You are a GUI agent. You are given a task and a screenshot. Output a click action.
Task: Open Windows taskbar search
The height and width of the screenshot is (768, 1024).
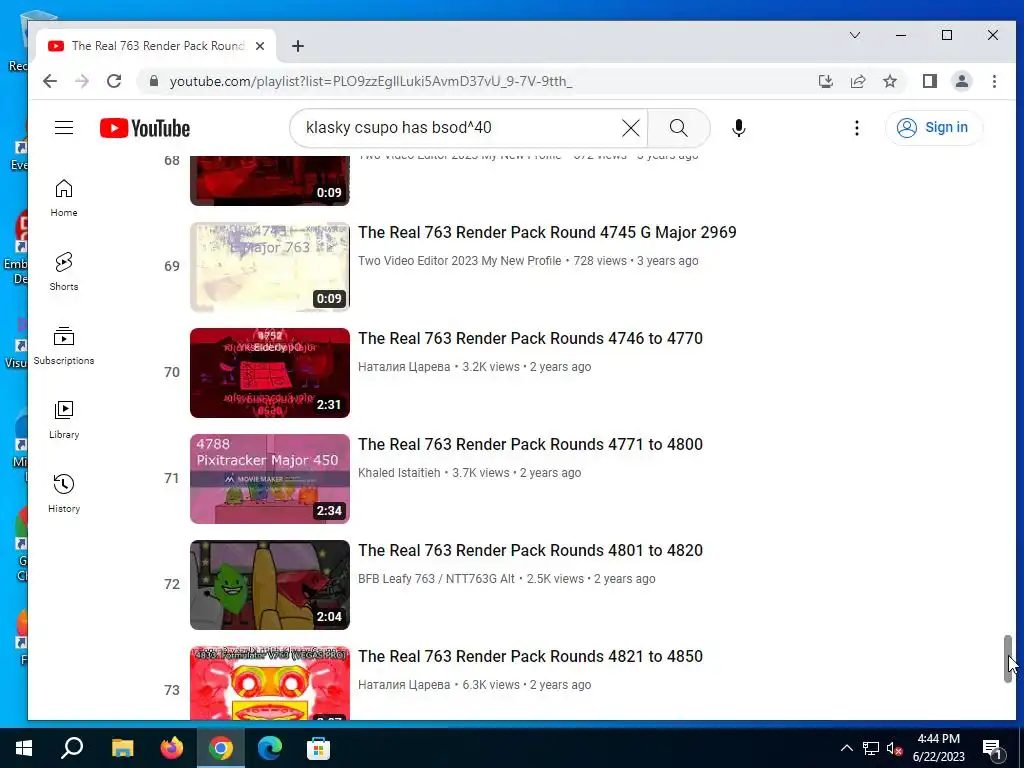pyautogui.click(x=72, y=748)
